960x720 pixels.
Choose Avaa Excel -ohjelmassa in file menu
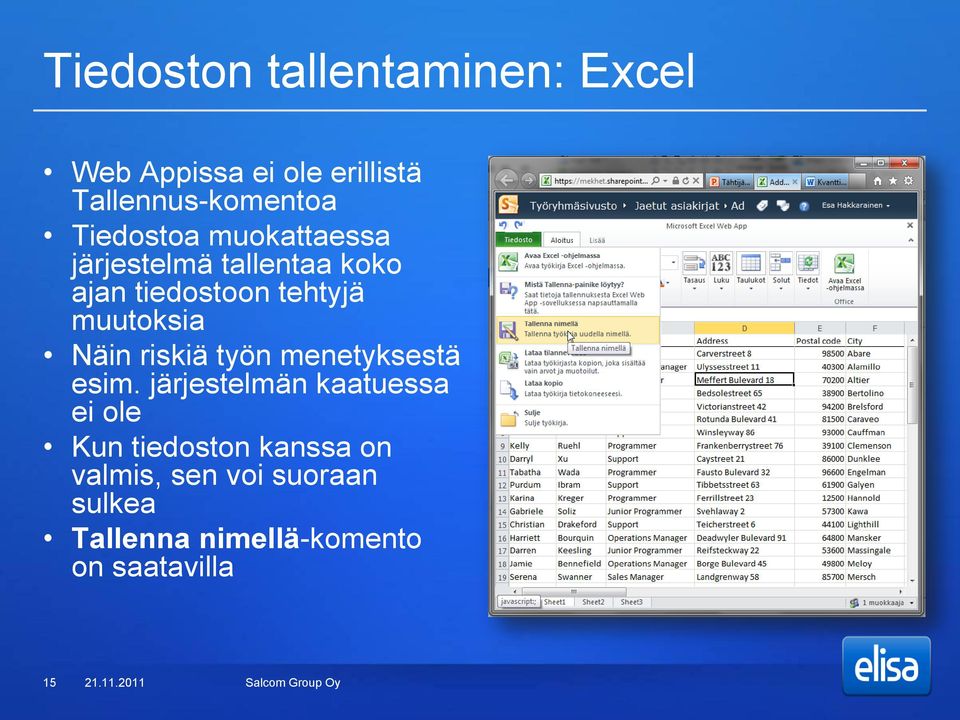tap(578, 261)
